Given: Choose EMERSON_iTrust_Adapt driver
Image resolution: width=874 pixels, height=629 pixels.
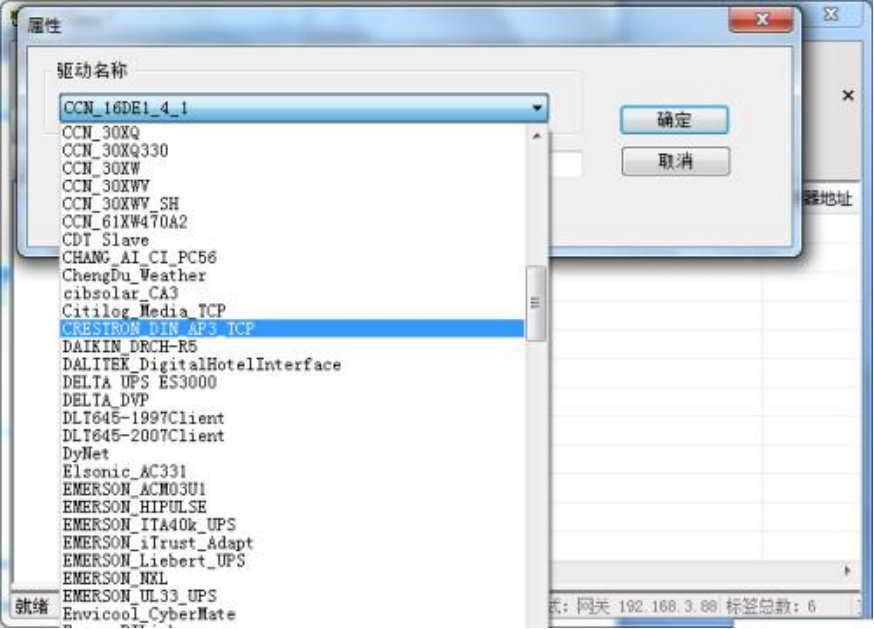Looking at the screenshot, I should point(292,543).
